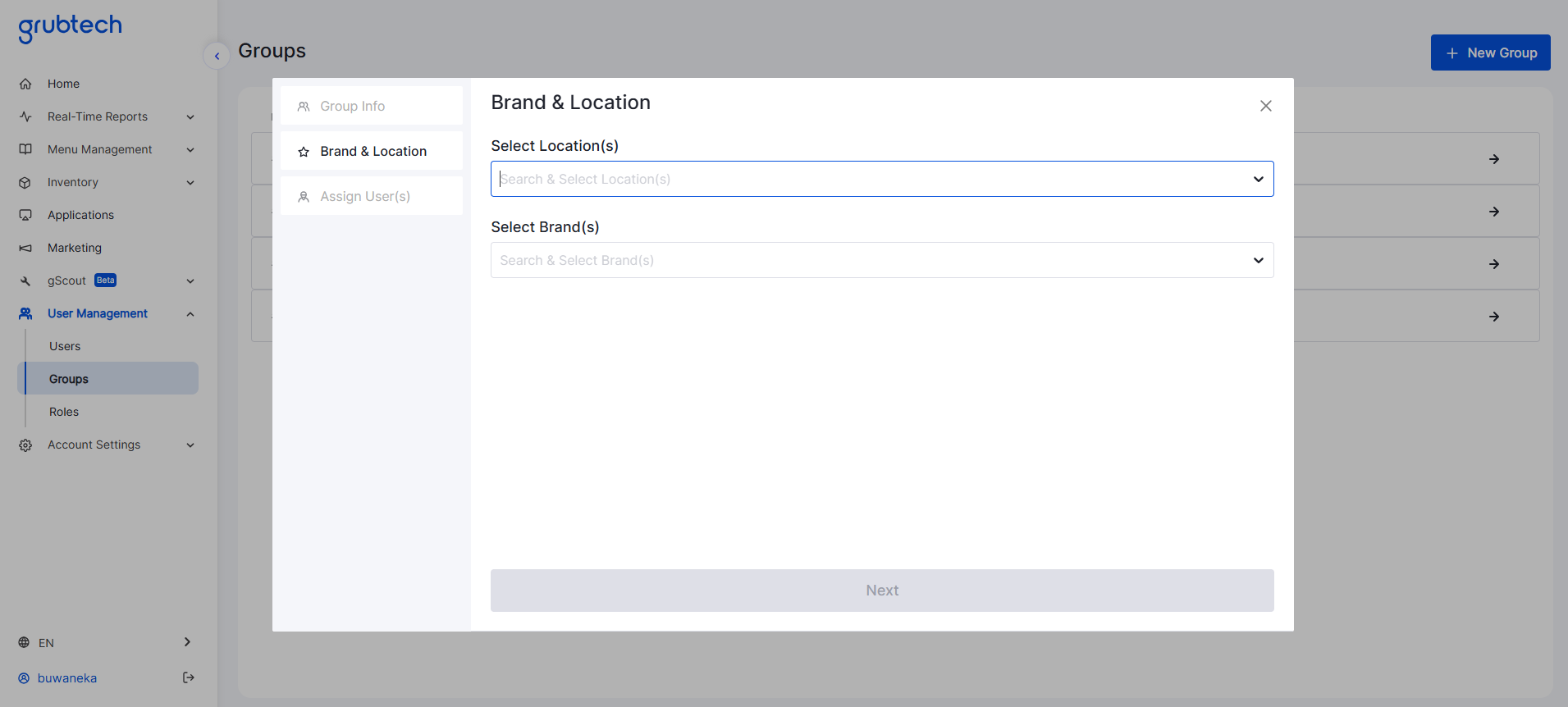This screenshot has height=707, width=1568.
Task: Switch to the Group Info step
Action: (x=372, y=106)
